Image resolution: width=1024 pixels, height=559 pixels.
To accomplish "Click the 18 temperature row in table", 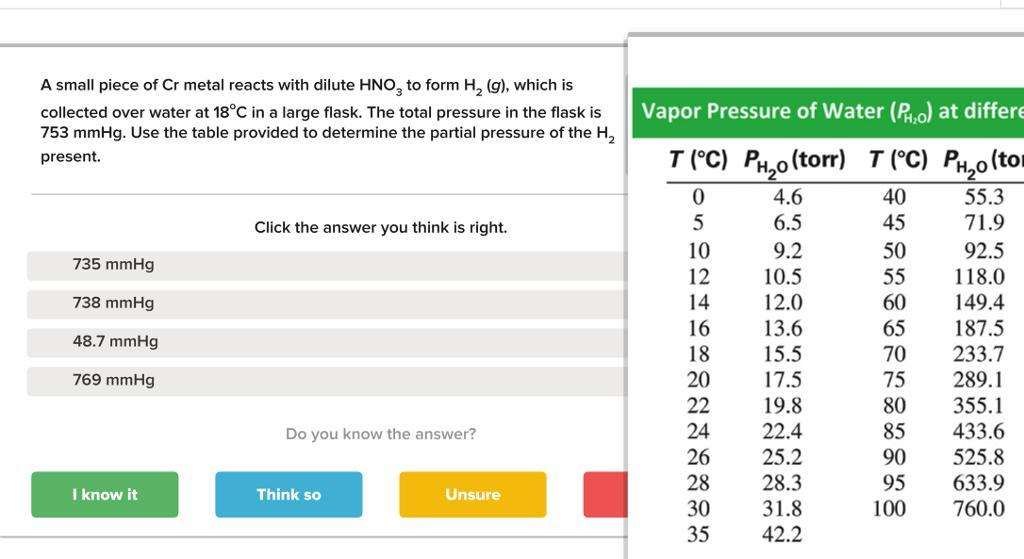I will coord(698,354).
